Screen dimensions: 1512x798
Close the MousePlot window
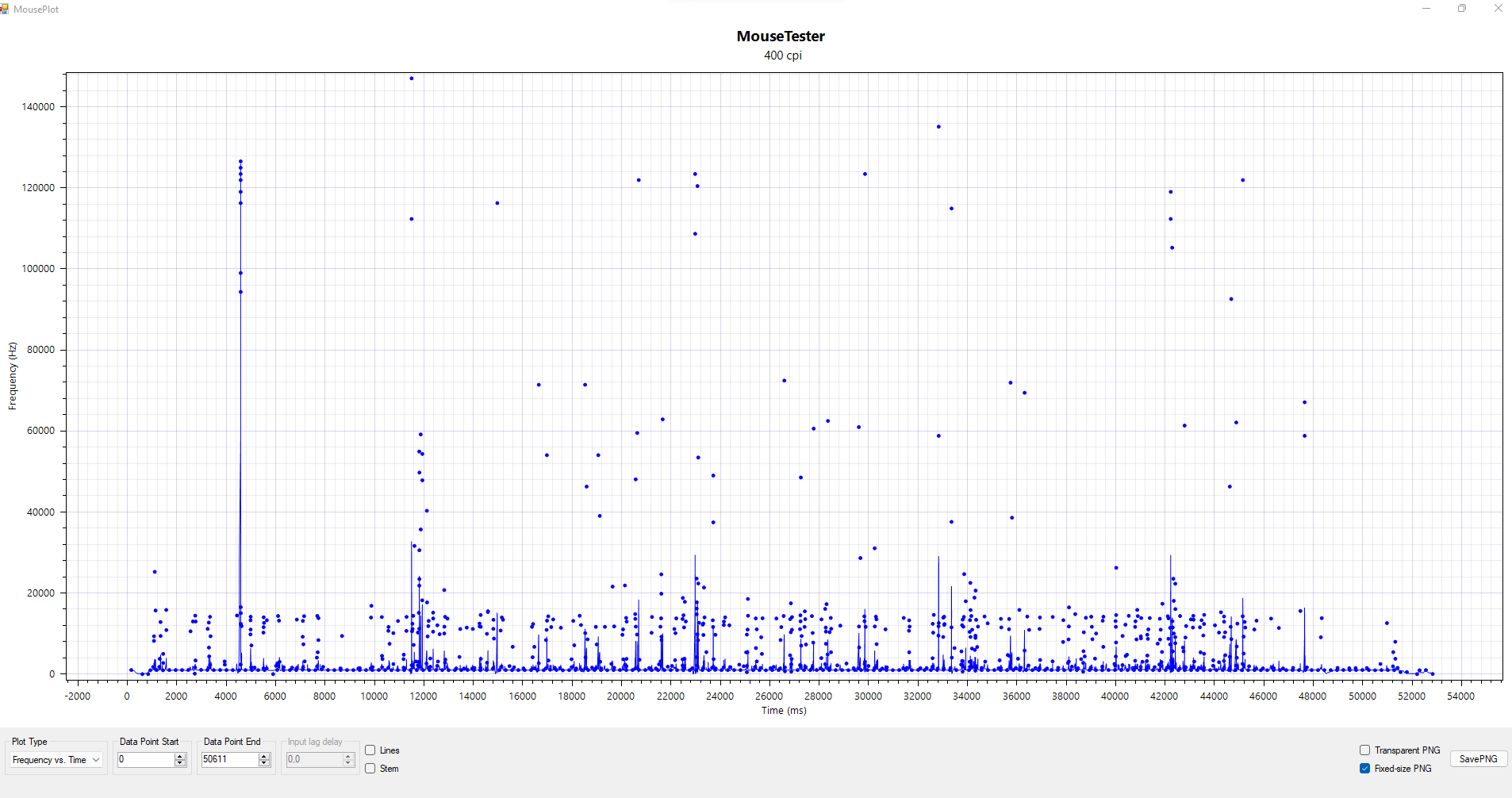(x=1499, y=9)
